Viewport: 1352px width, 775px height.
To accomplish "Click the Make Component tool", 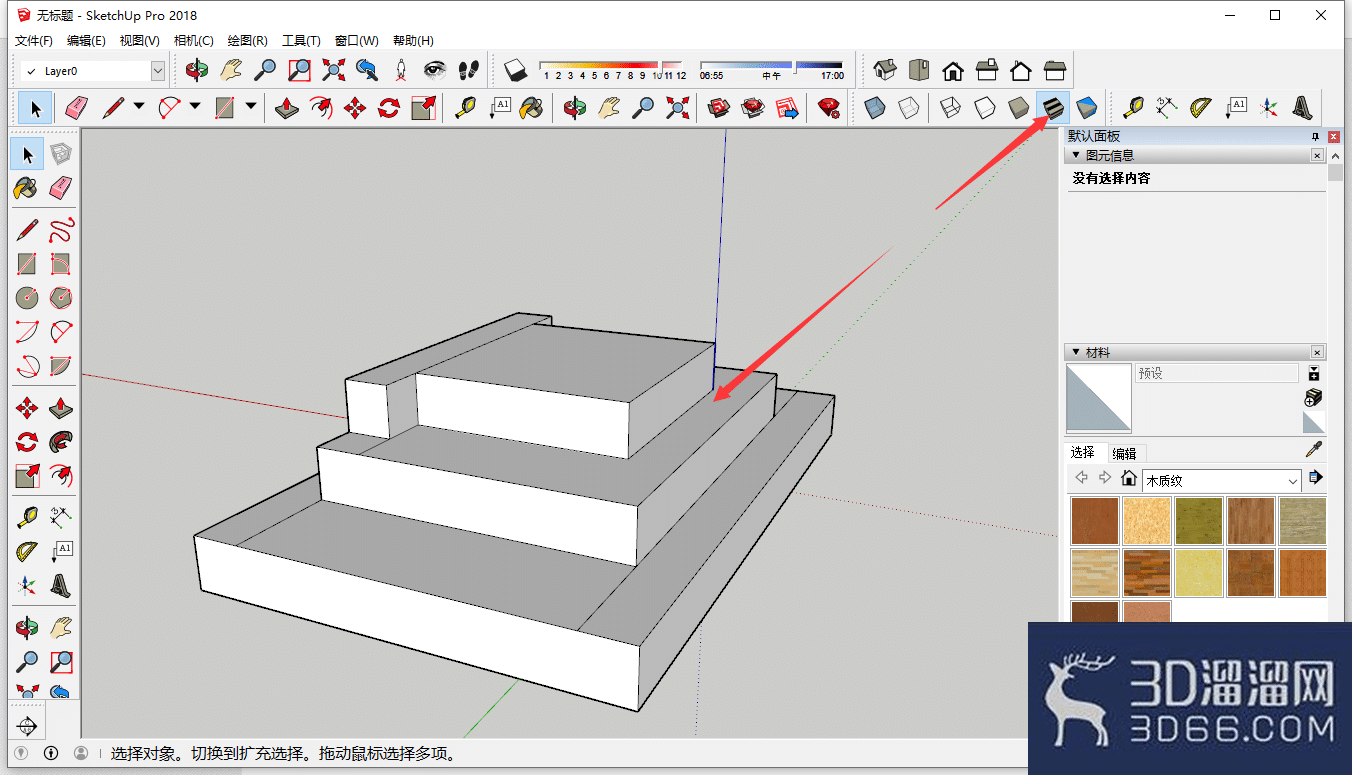I will point(61,153).
